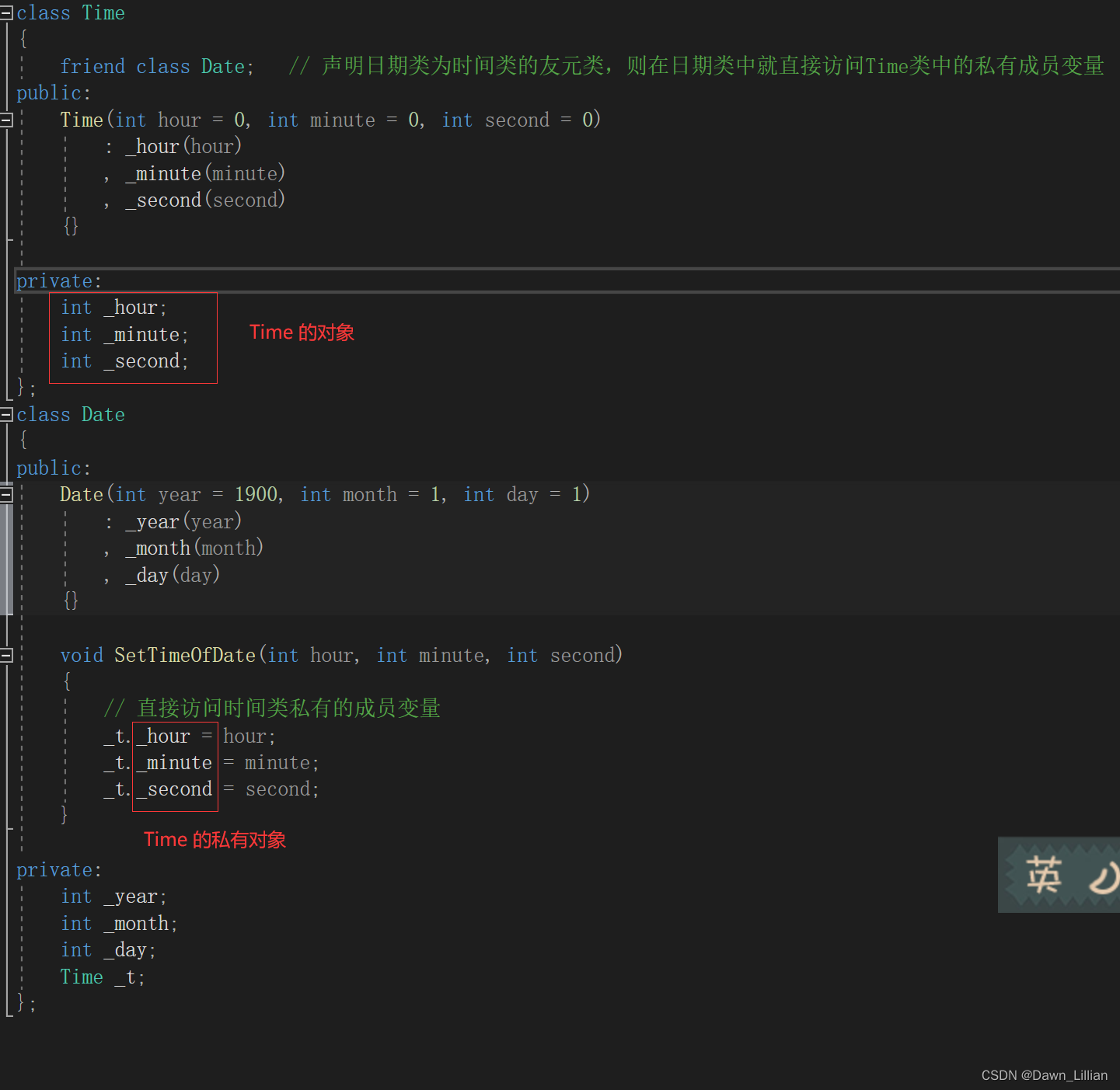Click the red 'Time 的私有对象' annotation
The width and height of the screenshot is (1120, 1090).
point(215,840)
